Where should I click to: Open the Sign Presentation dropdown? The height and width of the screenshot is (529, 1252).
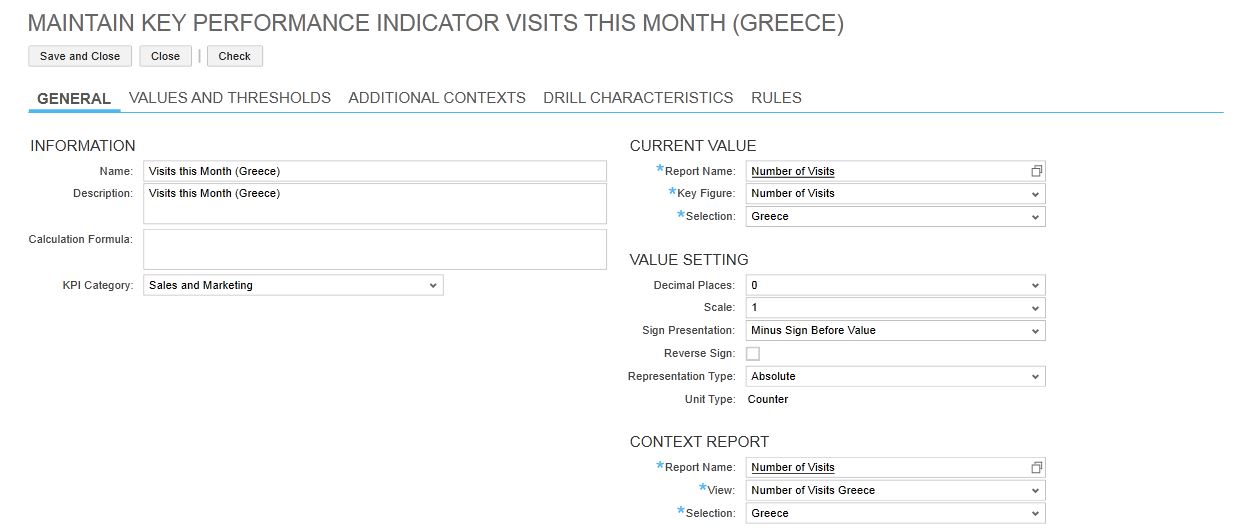click(1036, 330)
